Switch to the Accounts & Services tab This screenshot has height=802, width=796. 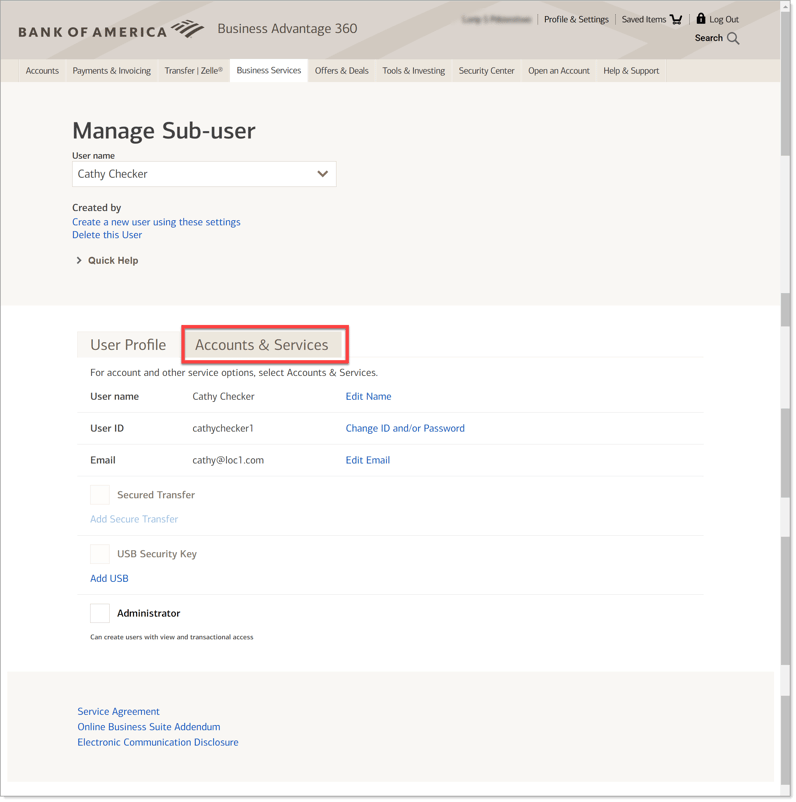pyautogui.click(x=264, y=343)
